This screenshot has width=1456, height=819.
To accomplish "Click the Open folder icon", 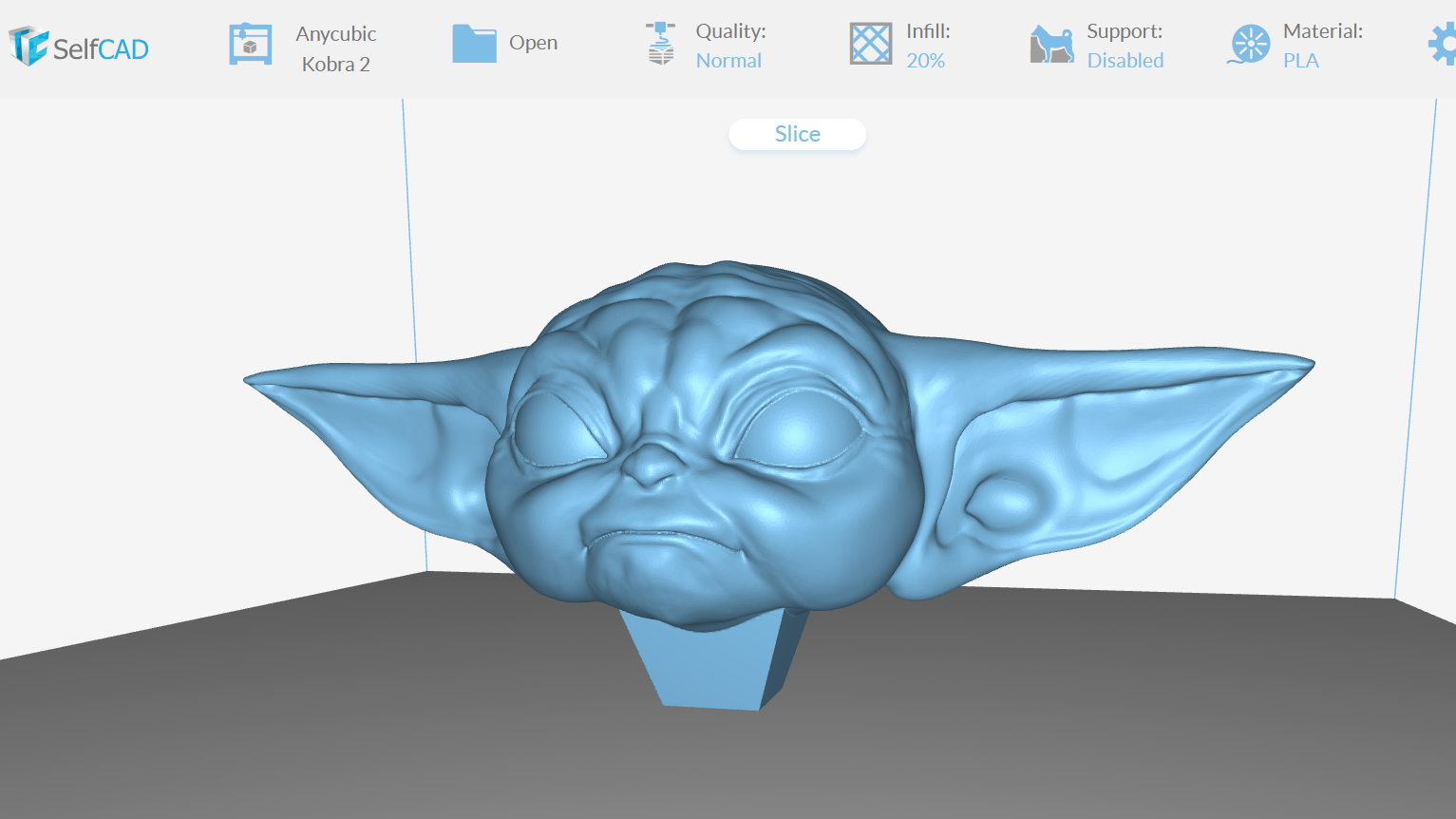I will (x=474, y=43).
